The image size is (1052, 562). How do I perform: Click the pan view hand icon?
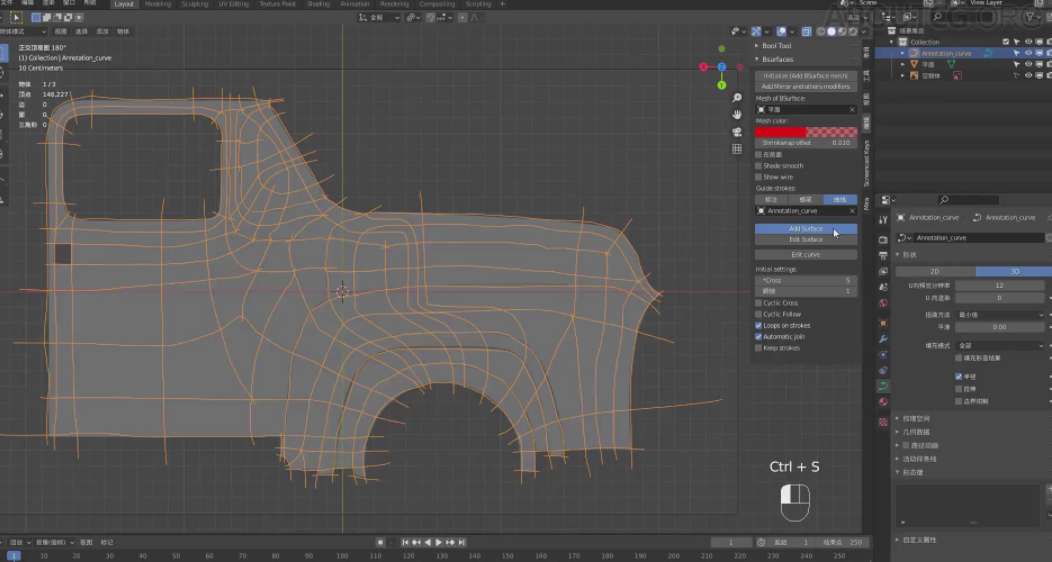point(737,115)
